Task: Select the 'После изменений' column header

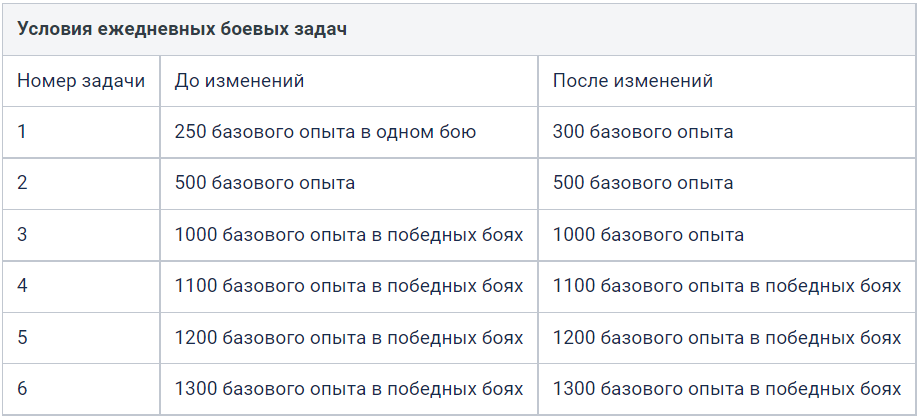Action: 727,81
